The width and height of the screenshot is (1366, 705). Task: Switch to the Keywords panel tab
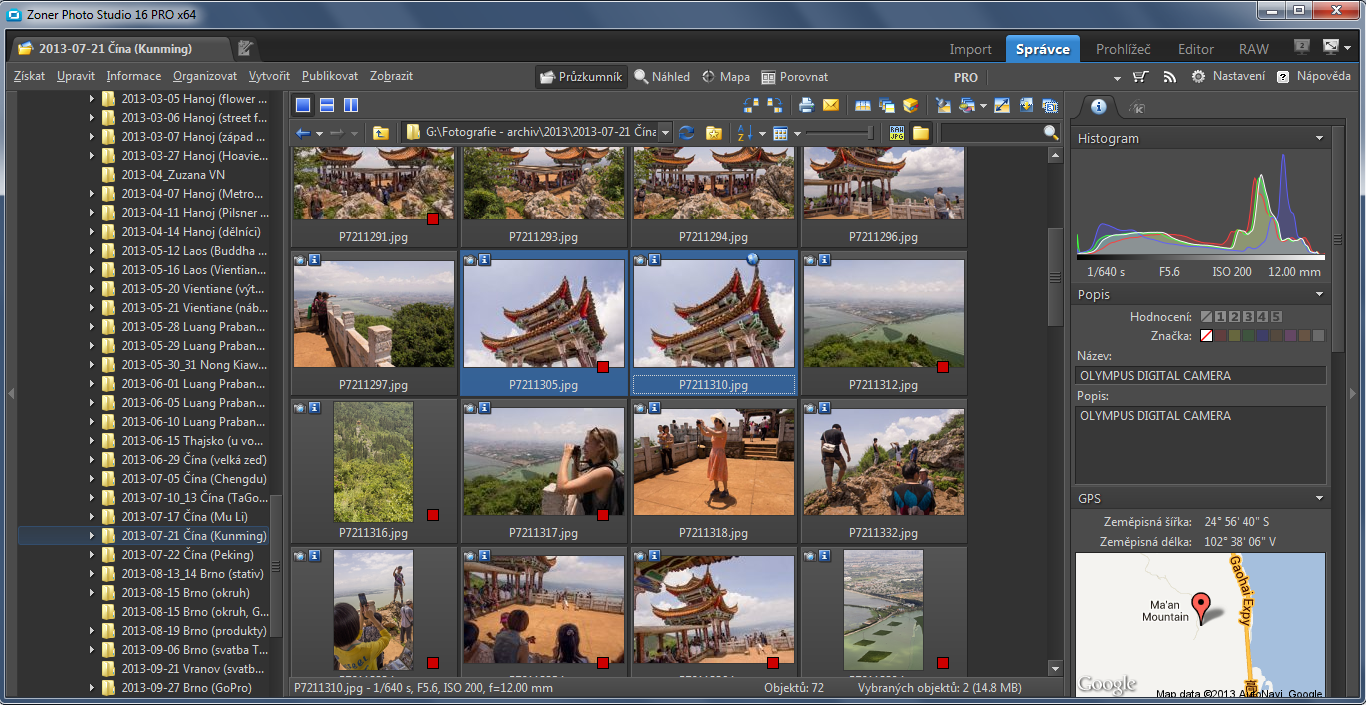pyautogui.click(x=1136, y=107)
